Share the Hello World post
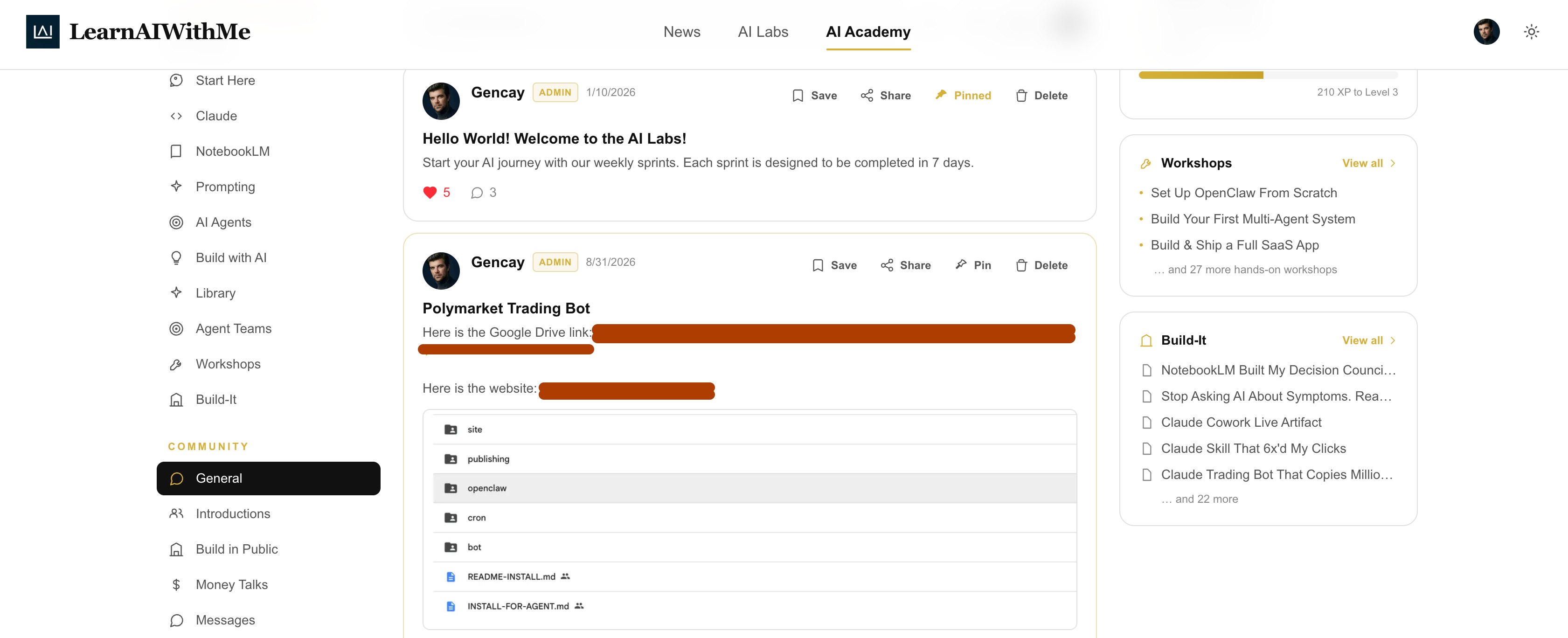 (x=886, y=96)
